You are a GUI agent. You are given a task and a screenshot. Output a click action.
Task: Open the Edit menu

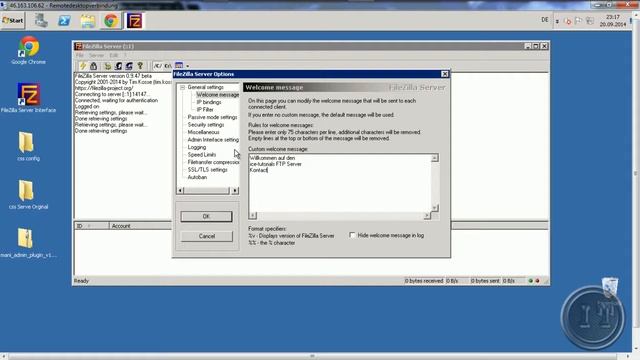pos(113,55)
